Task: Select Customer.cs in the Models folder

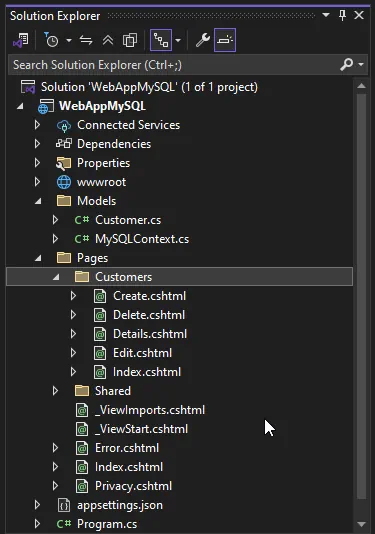Action: [x=128, y=220]
